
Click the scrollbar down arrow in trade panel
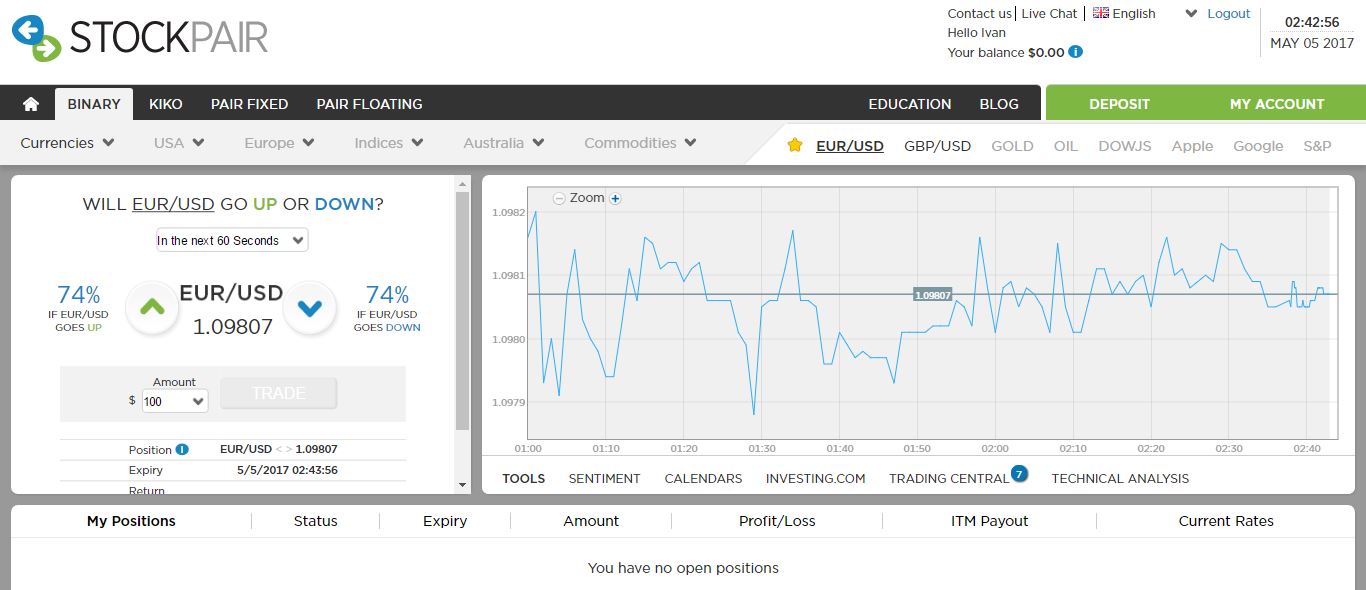point(462,485)
